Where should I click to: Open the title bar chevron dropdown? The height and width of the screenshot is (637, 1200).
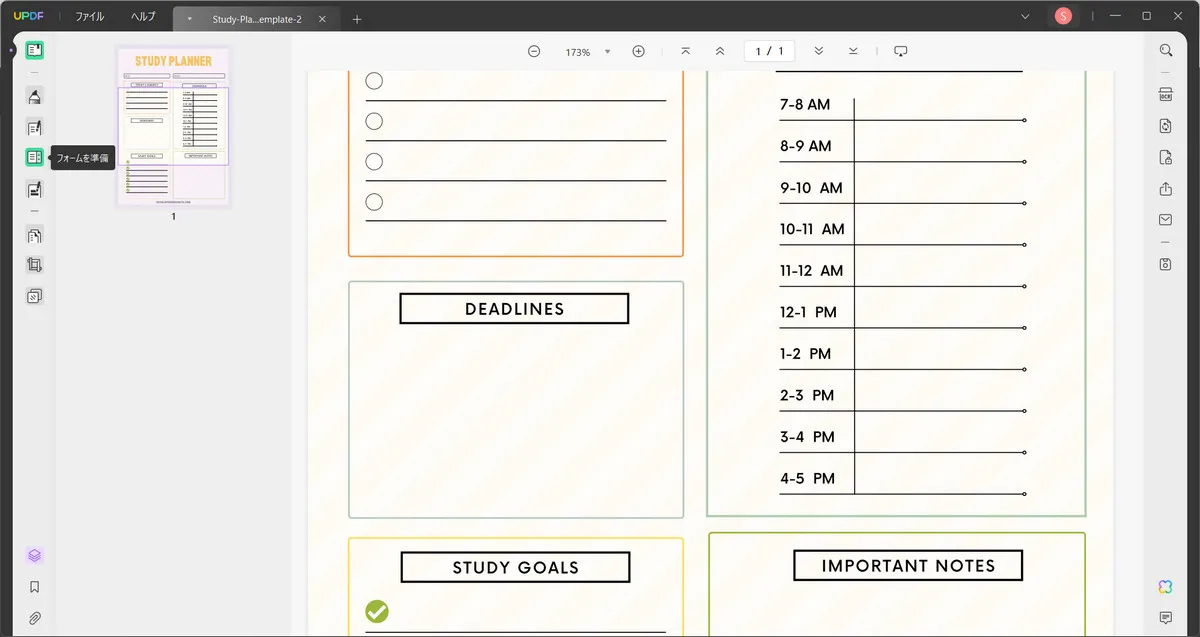pyautogui.click(x=1025, y=16)
